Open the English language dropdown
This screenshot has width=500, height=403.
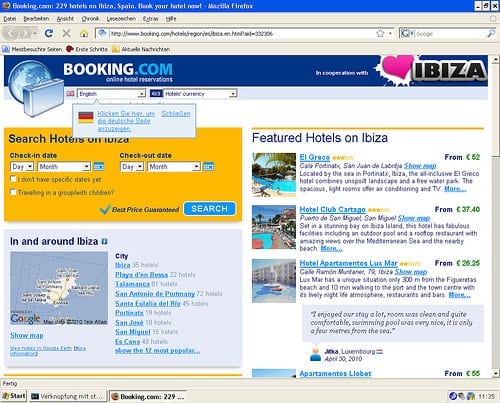[111, 94]
